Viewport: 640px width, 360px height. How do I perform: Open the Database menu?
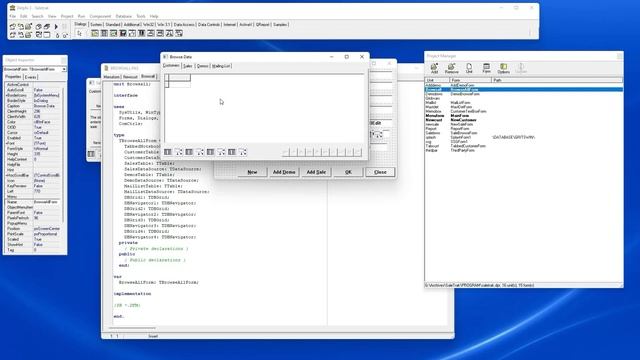coord(124,16)
